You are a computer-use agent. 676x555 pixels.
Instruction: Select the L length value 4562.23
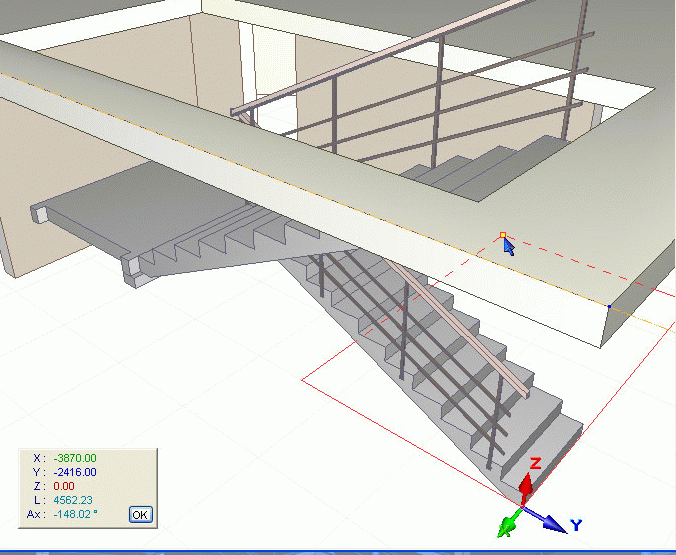click(x=72, y=500)
